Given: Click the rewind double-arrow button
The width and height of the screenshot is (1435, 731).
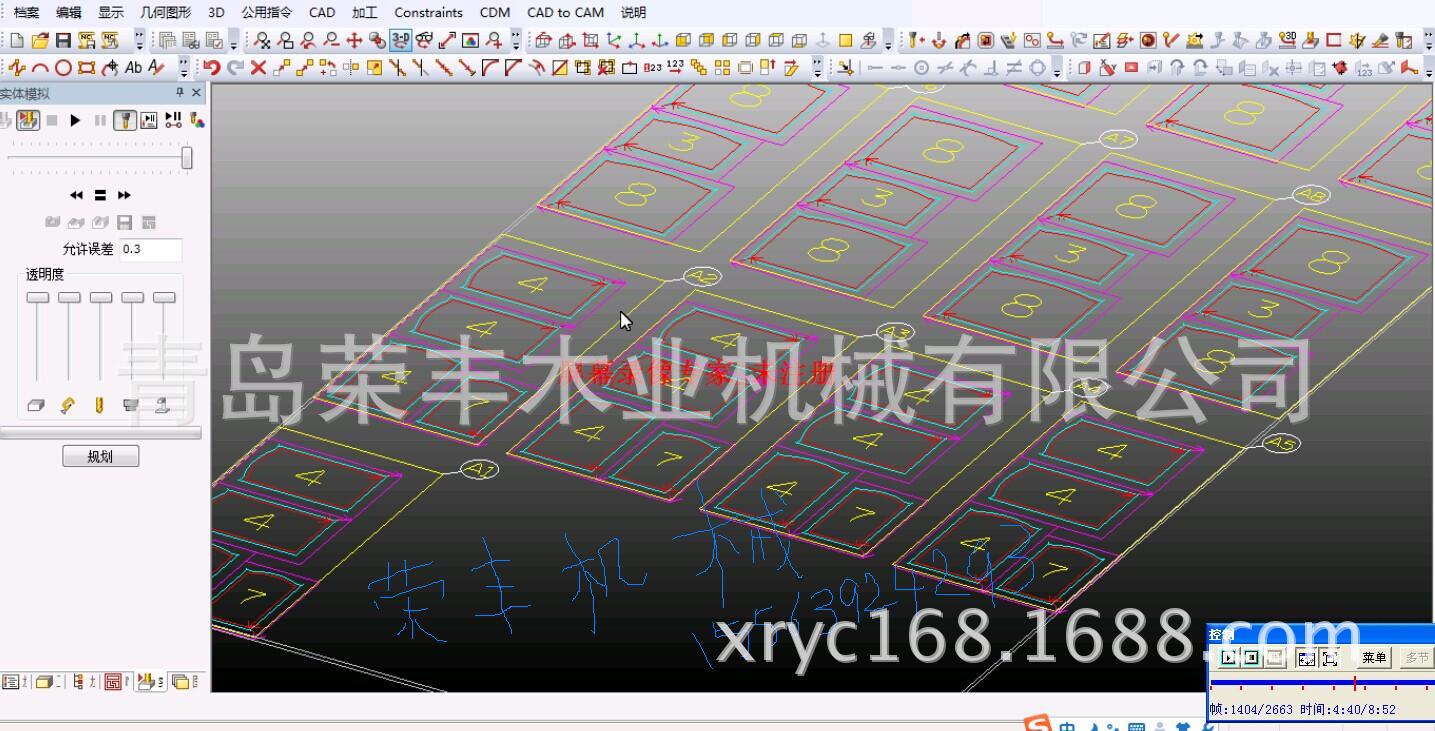Looking at the screenshot, I should (x=76, y=195).
